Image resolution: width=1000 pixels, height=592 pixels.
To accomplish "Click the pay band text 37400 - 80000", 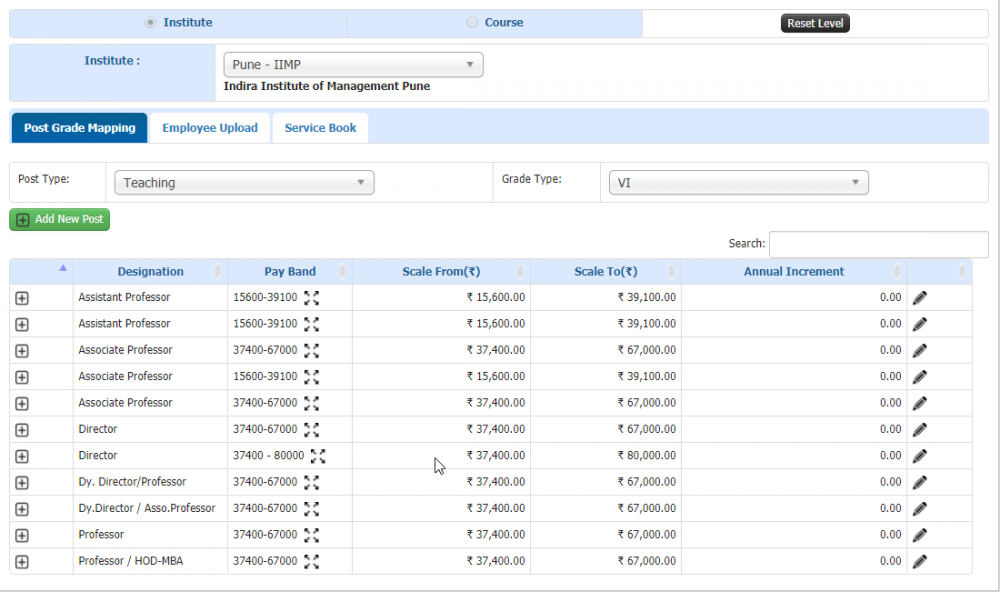I will tap(268, 455).
